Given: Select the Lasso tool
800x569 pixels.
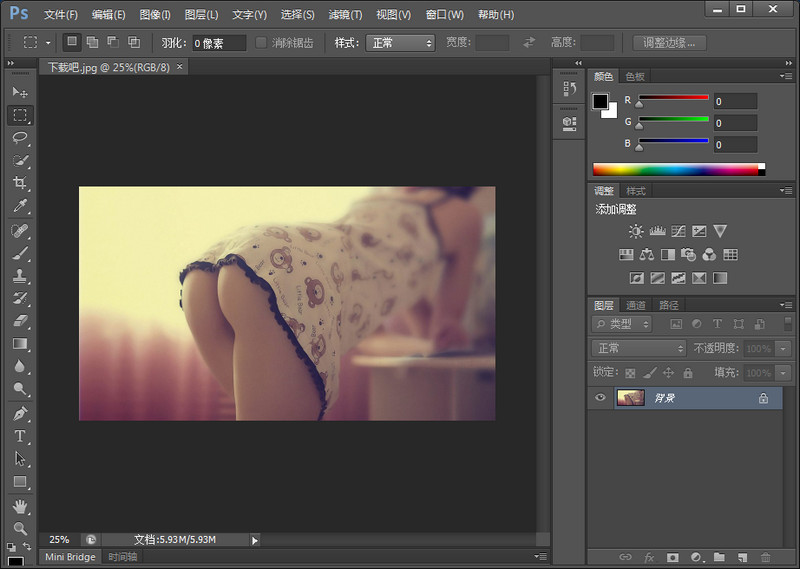Looking at the screenshot, I should tap(20, 138).
